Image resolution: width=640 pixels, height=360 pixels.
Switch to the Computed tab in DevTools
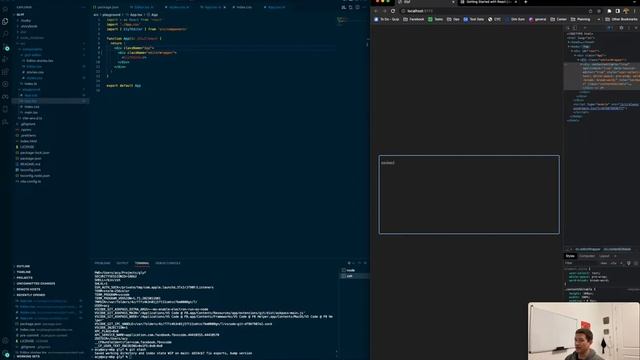587,256
